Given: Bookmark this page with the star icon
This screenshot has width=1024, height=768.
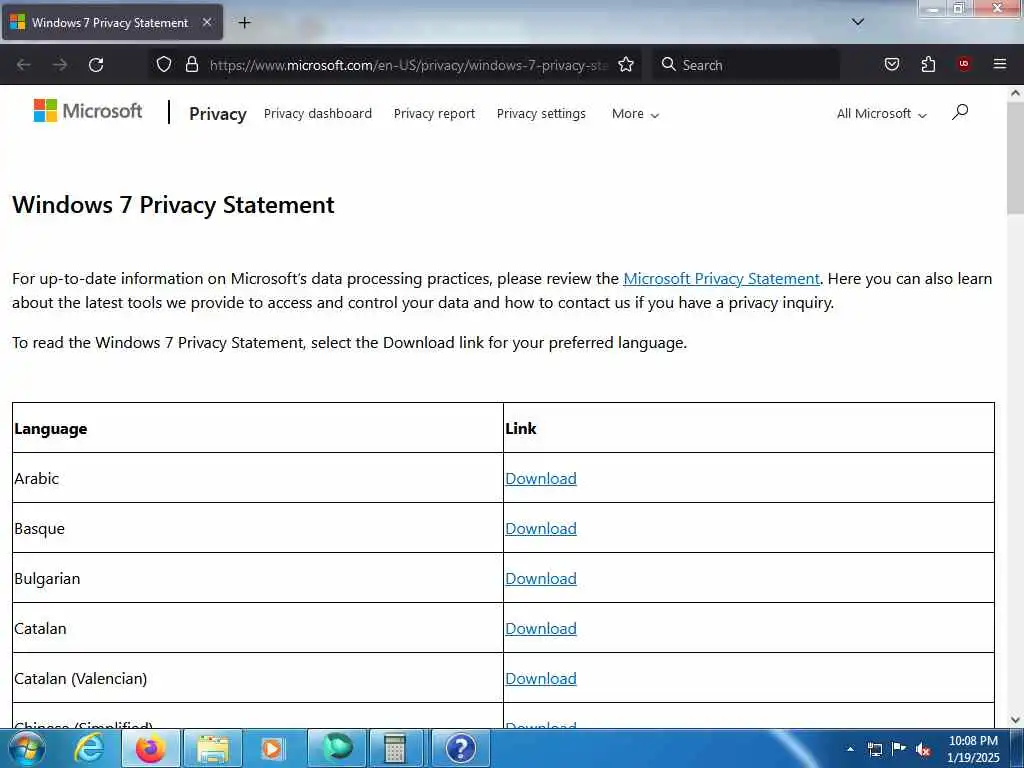Looking at the screenshot, I should (626, 64).
